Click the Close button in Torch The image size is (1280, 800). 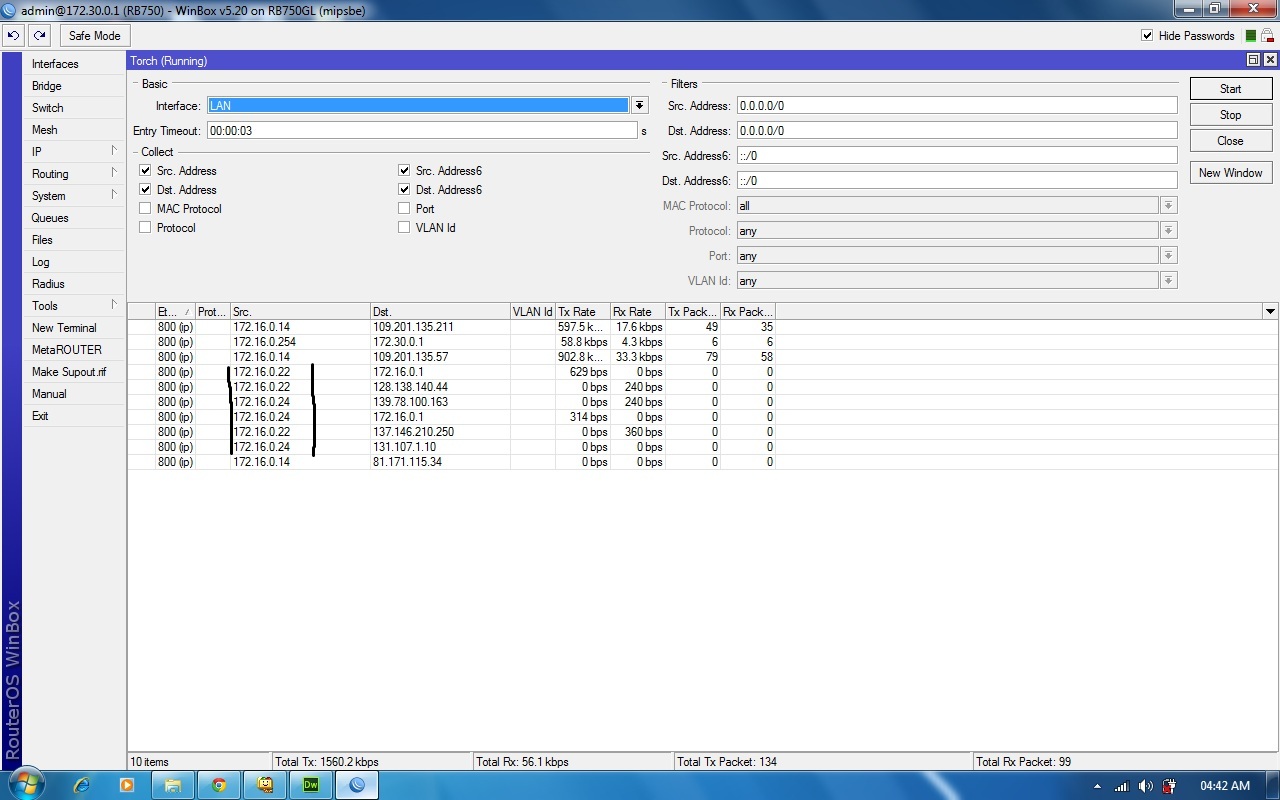[x=1230, y=141]
